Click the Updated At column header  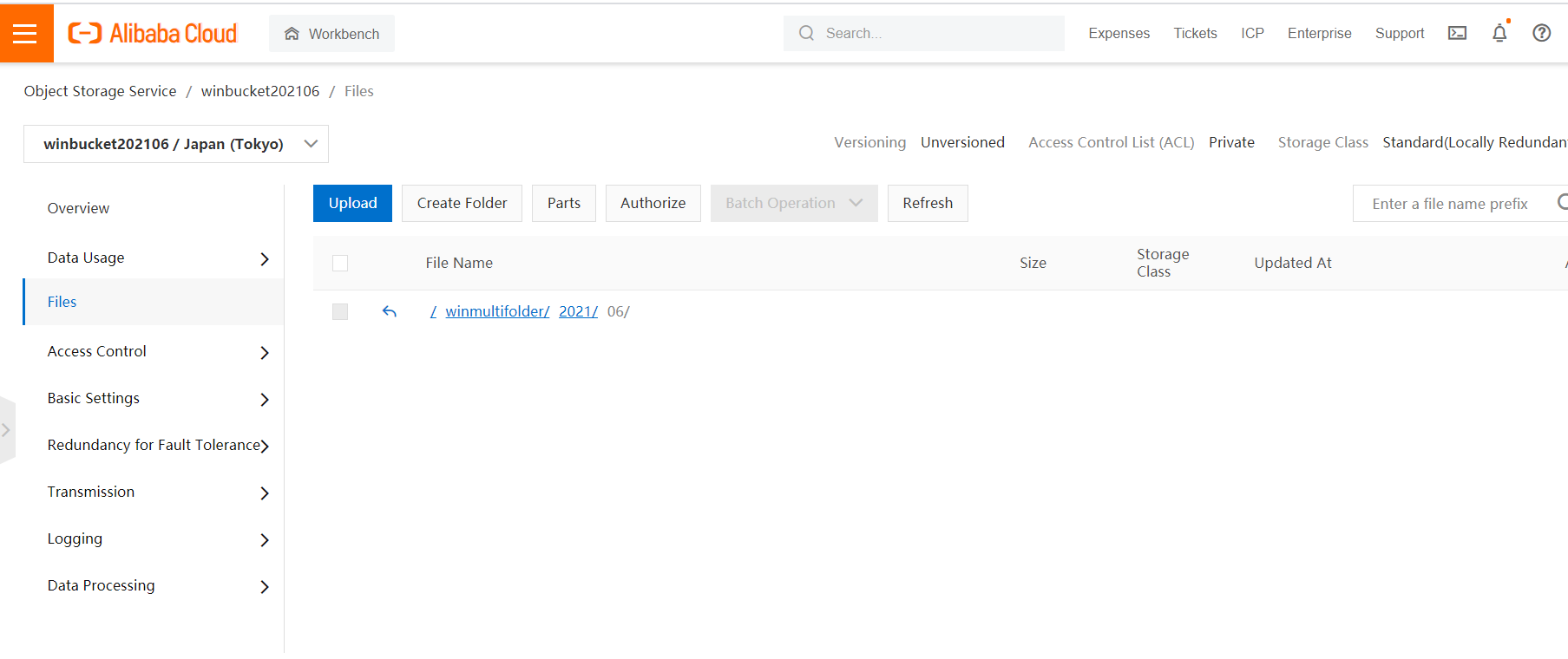[x=1293, y=263]
